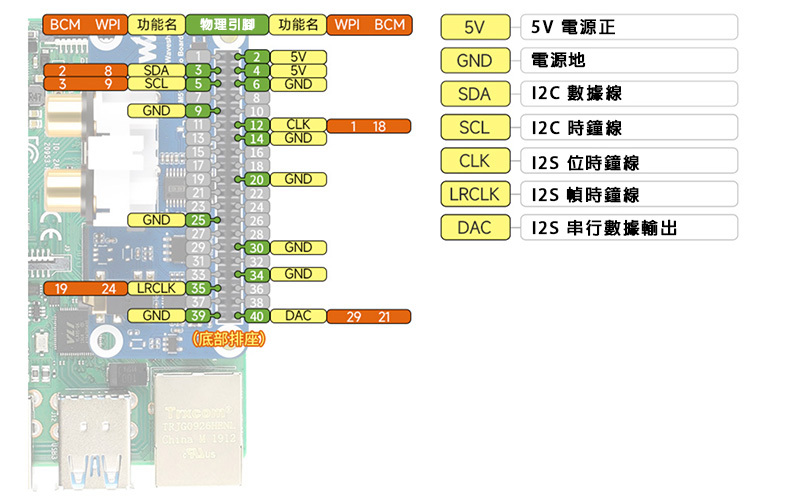
Task: Click the DAC legend box
Action: [476, 228]
